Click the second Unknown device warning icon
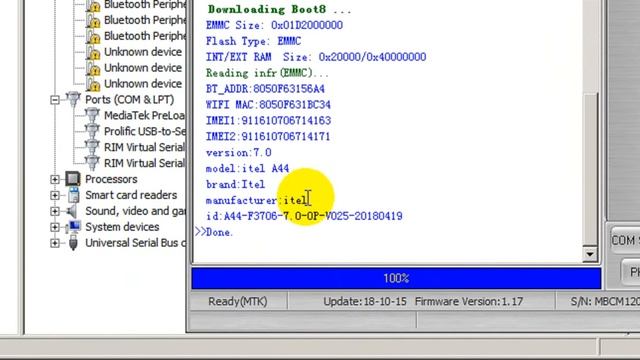Viewport: 640px width, 360px height. (93, 69)
